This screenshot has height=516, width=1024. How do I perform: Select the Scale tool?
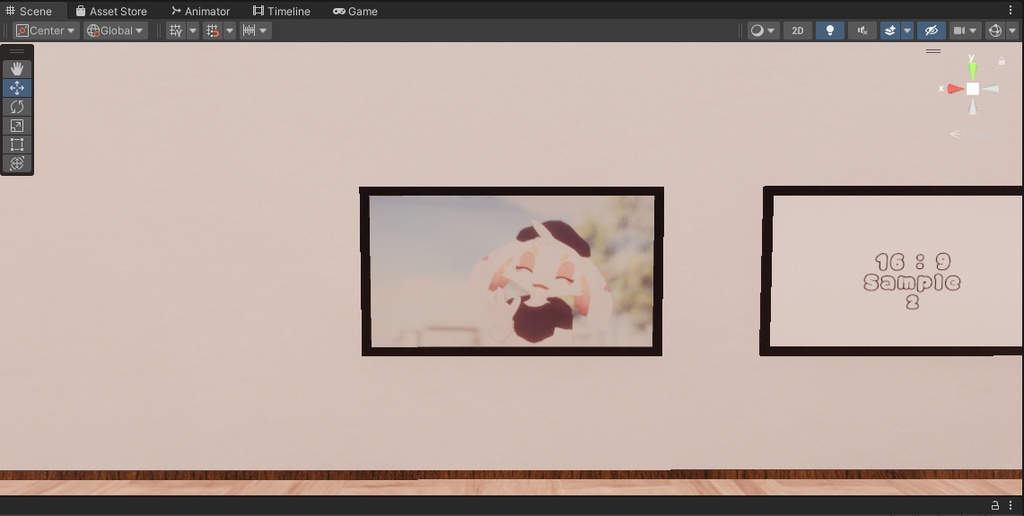[17, 125]
